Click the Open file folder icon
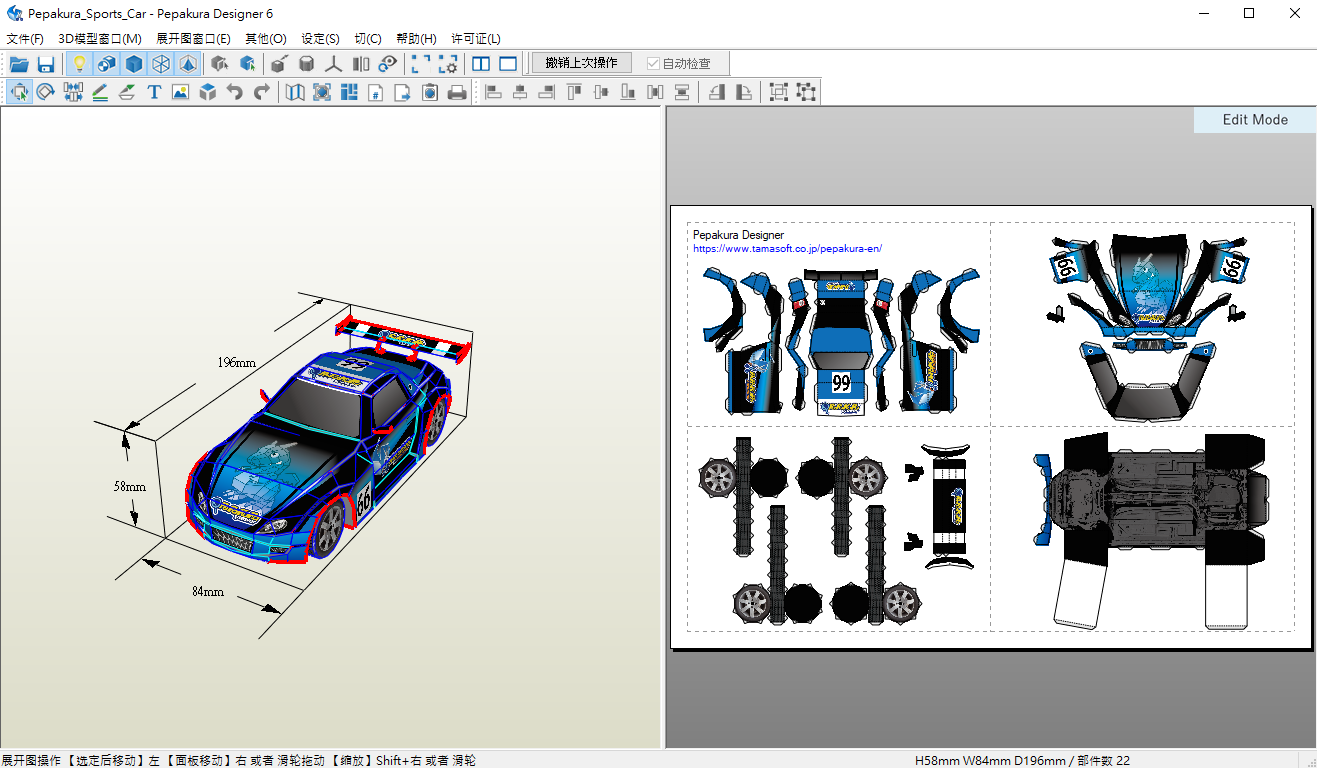Image resolution: width=1317 pixels, height=768 pixels. click(19, 64)
